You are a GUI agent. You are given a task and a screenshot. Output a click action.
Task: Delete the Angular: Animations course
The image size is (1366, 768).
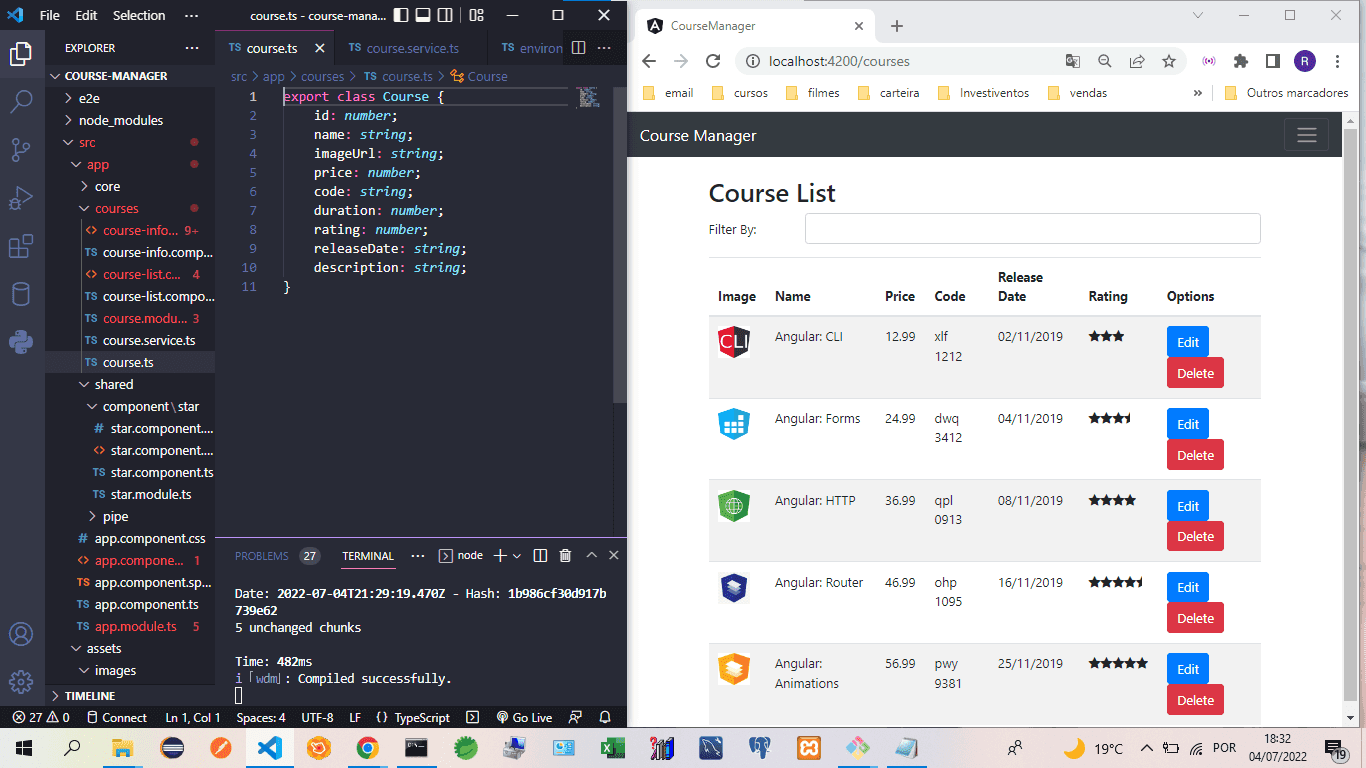click(1195, 699)
